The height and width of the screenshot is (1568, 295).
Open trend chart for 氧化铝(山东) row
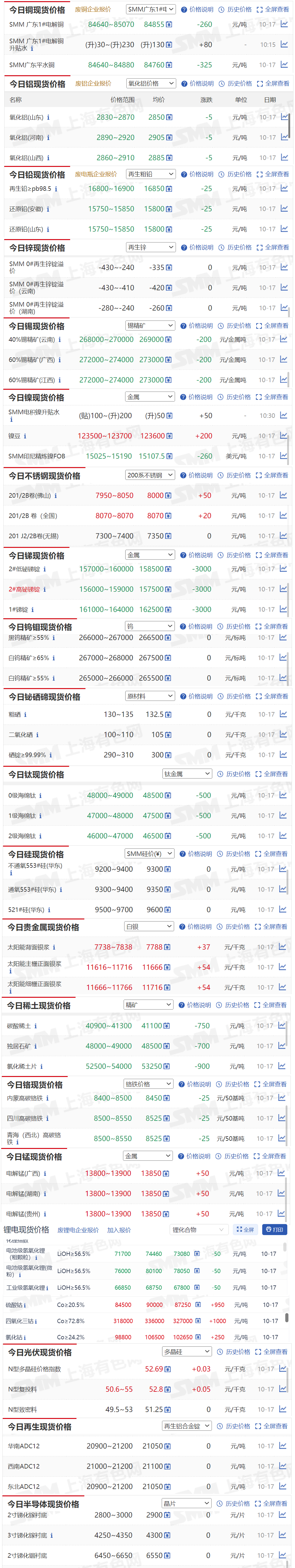(284, 117)
